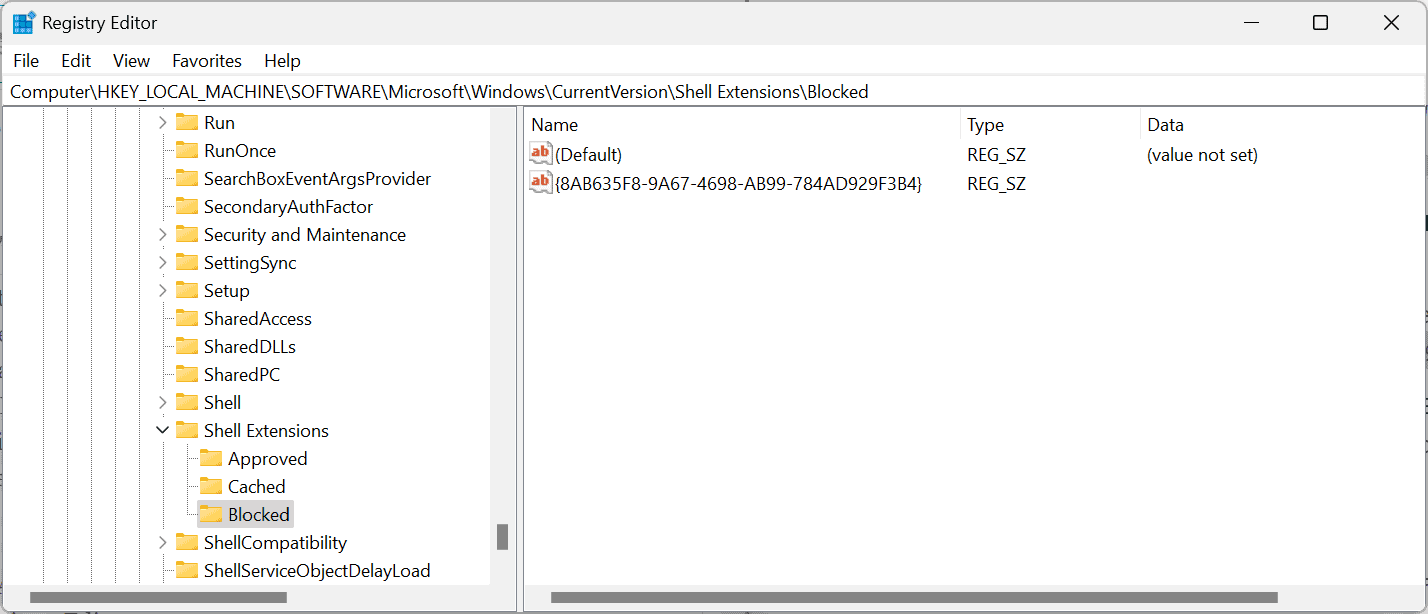Click the RunOnce folder icon
The height and width of the screenshot is (614, 1428).
point(187,150)
